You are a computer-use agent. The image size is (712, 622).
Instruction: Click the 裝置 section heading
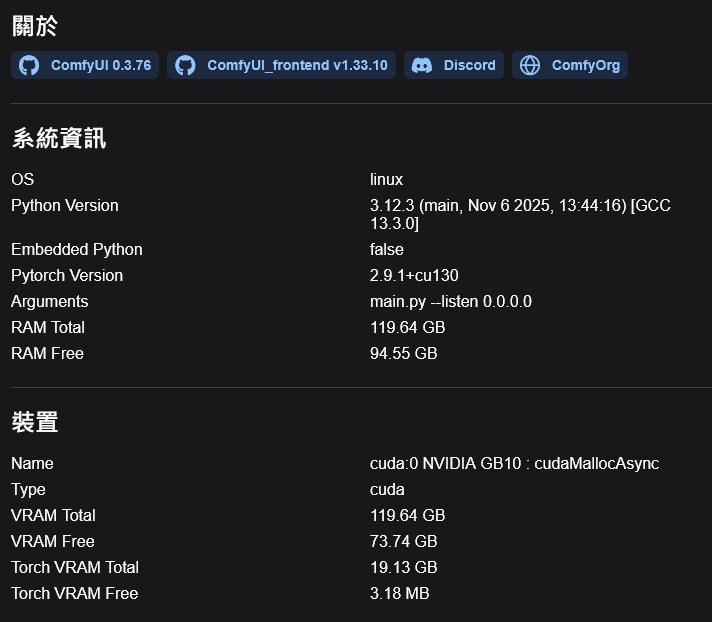tap(34, 423)
